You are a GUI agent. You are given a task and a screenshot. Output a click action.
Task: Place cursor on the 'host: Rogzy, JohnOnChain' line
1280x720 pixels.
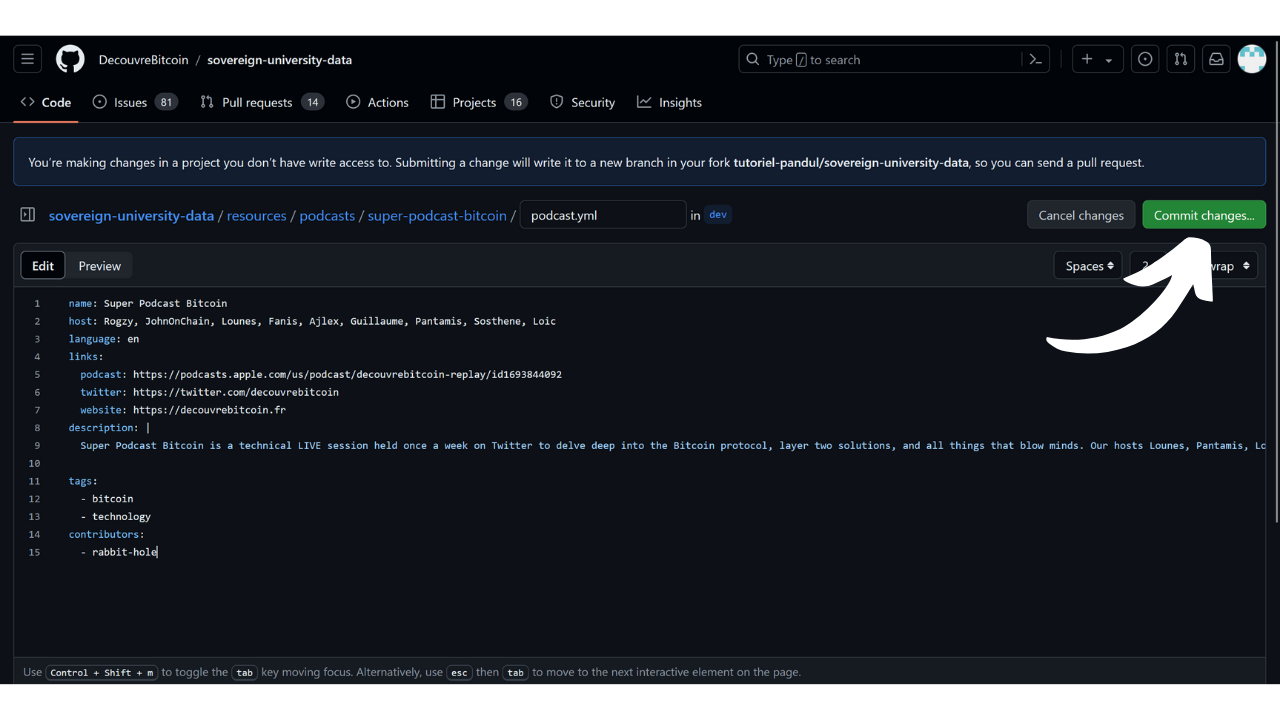coord(312,321)
